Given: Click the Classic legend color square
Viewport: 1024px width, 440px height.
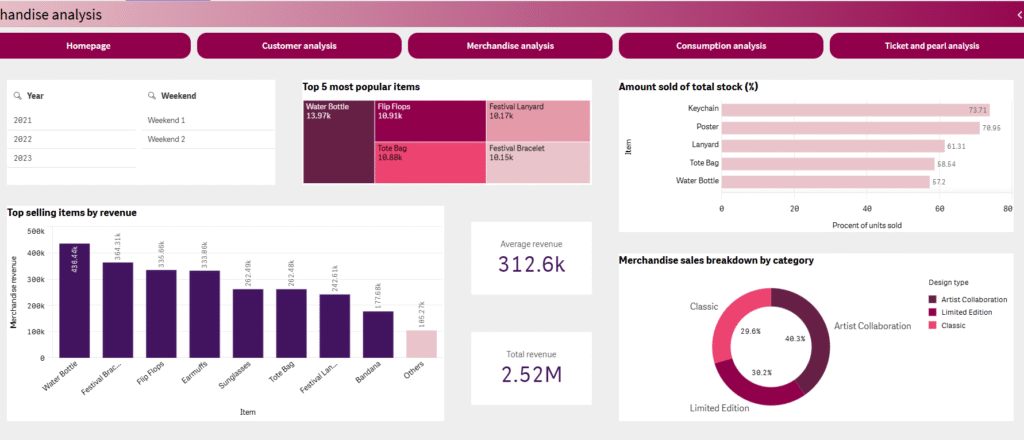Looking at the screenshot, I should [x=933, y=325].
